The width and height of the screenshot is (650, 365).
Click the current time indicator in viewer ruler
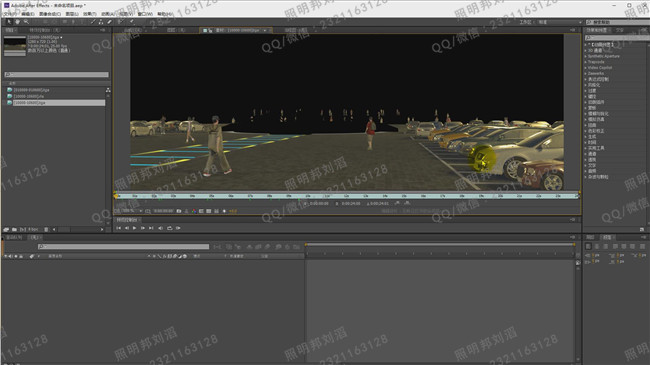coord(116,195)
